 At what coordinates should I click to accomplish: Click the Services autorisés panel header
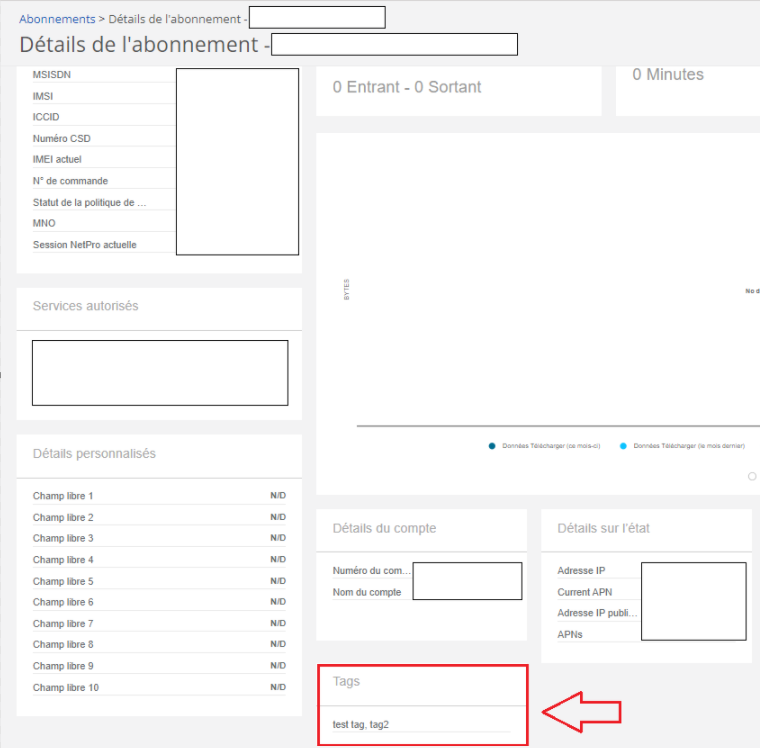pyautogui.click(x=86, y=306)
